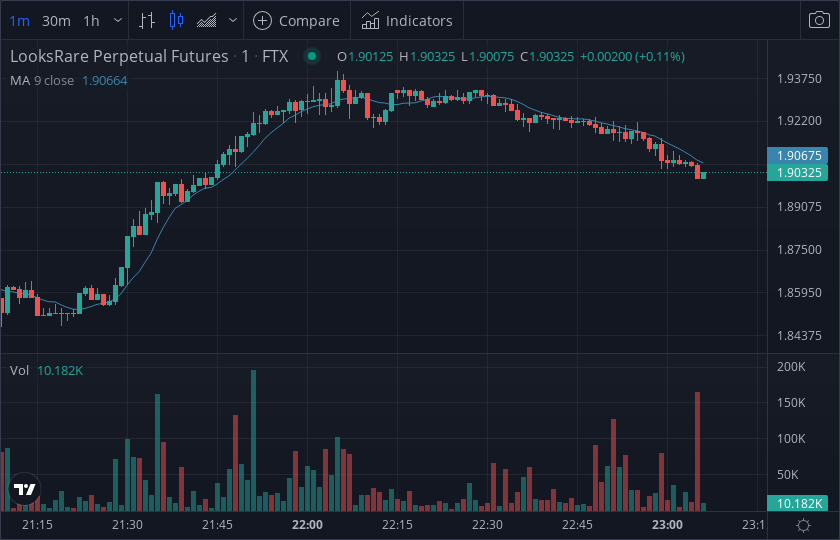Click the 100K volume axis label
The width and height of the screenshot is (840, 540).
click(791, 439)
